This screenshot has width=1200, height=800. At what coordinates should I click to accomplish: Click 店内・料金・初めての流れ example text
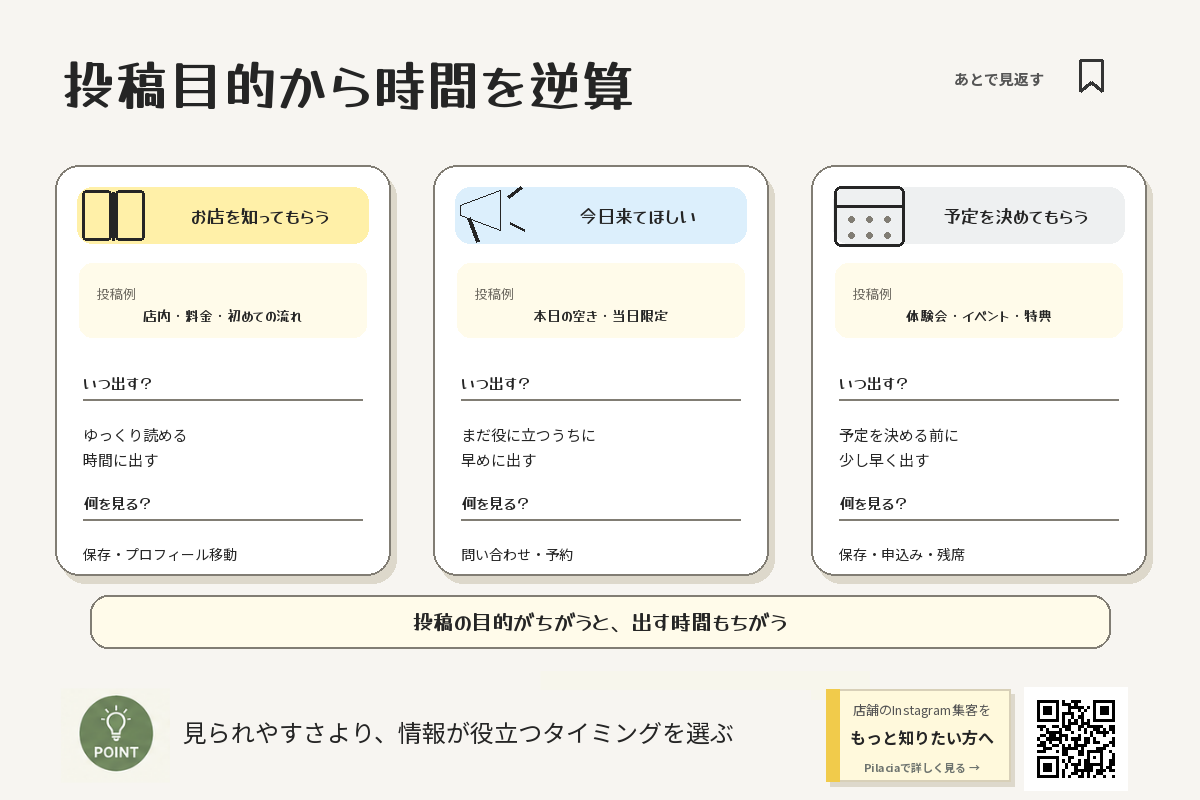tap(222, 316)
